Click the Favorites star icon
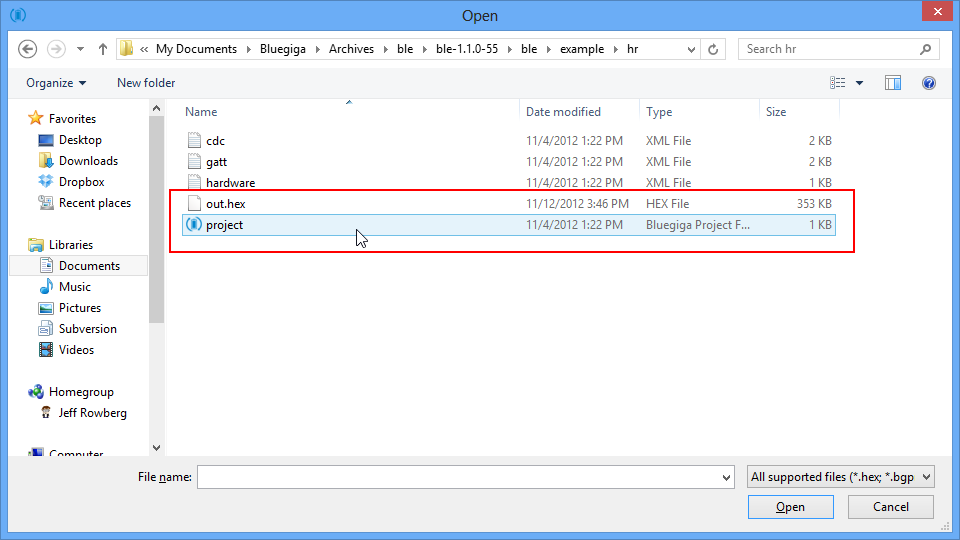Image resolution: width=960 pixels, height=540 pixels. (36, 118)
